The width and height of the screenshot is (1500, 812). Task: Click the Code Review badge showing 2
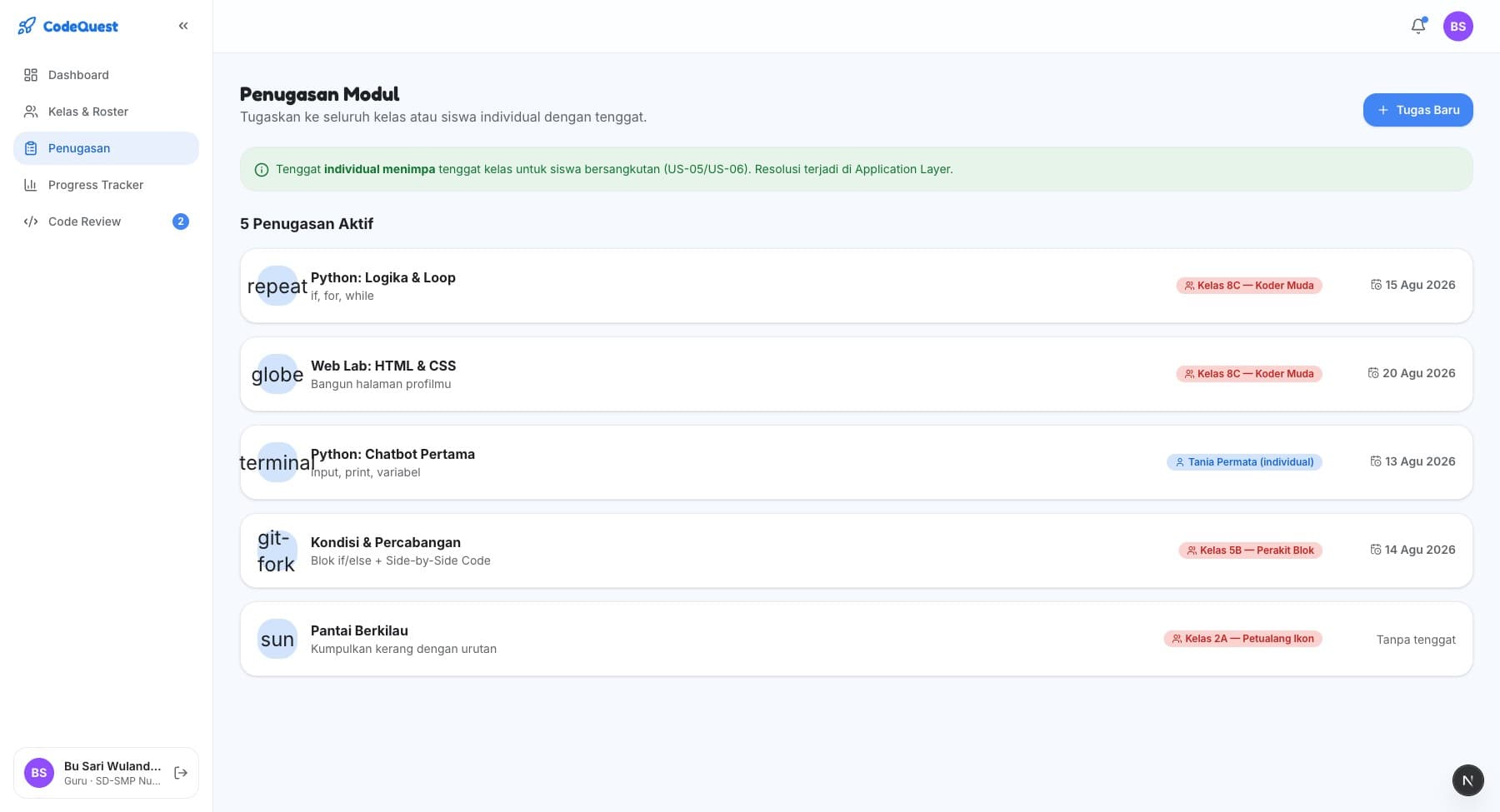[x=181, y=222]
